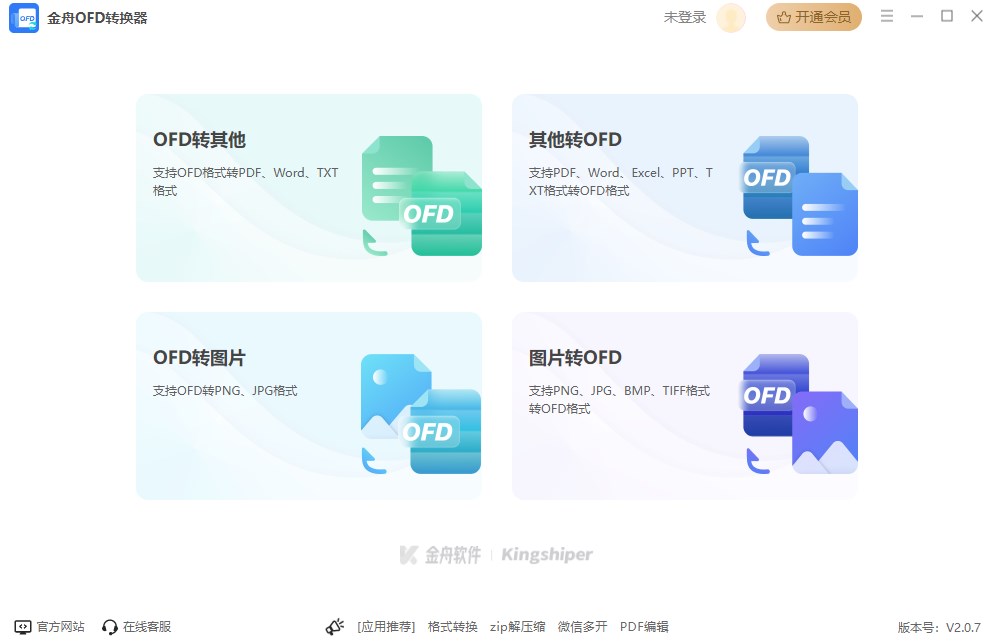Click the 支持OFD格式转PDF、Word、TXT description
987x643 pixels.
pos(245,181)
